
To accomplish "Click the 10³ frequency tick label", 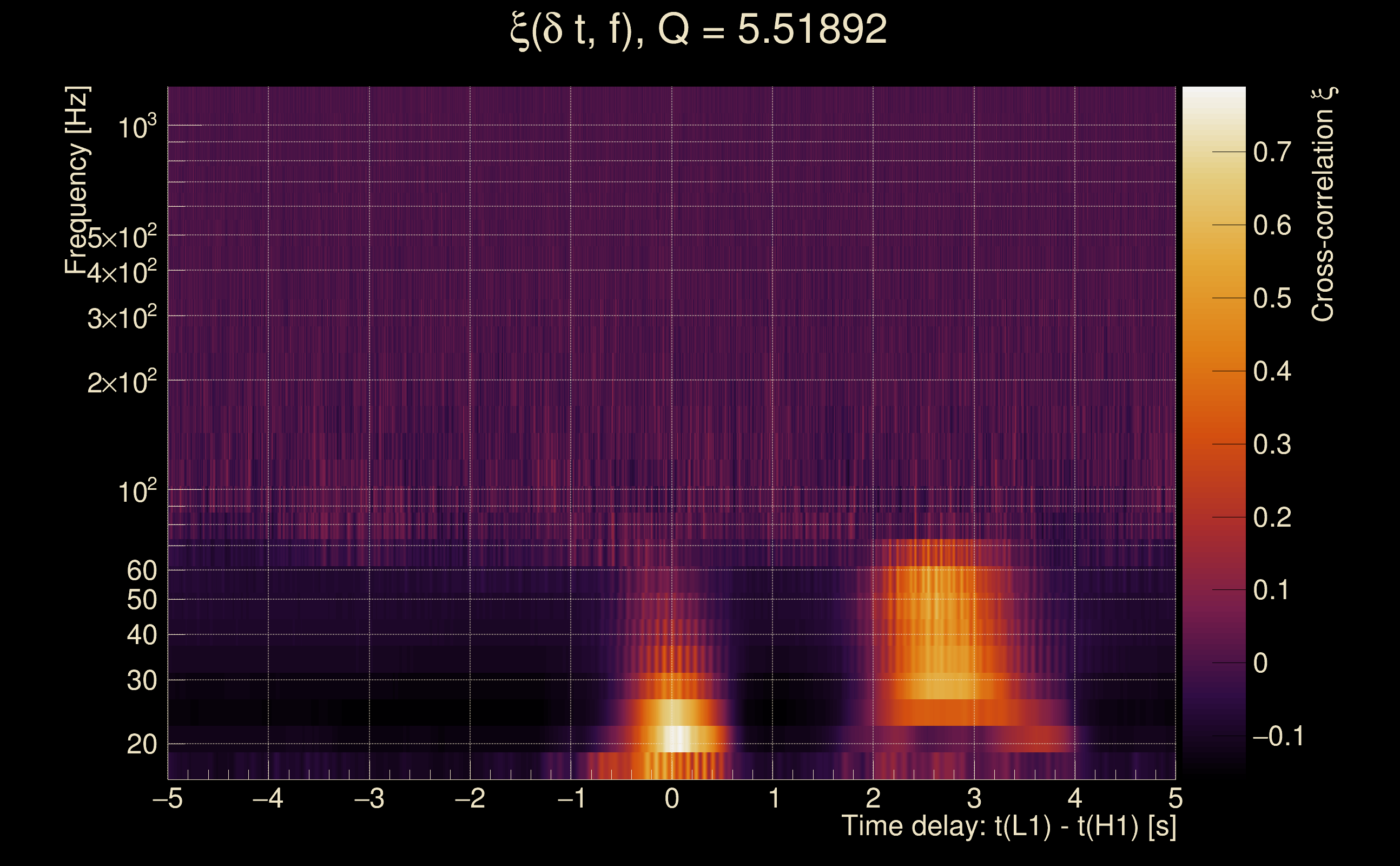I will click(x=137, y=127).
